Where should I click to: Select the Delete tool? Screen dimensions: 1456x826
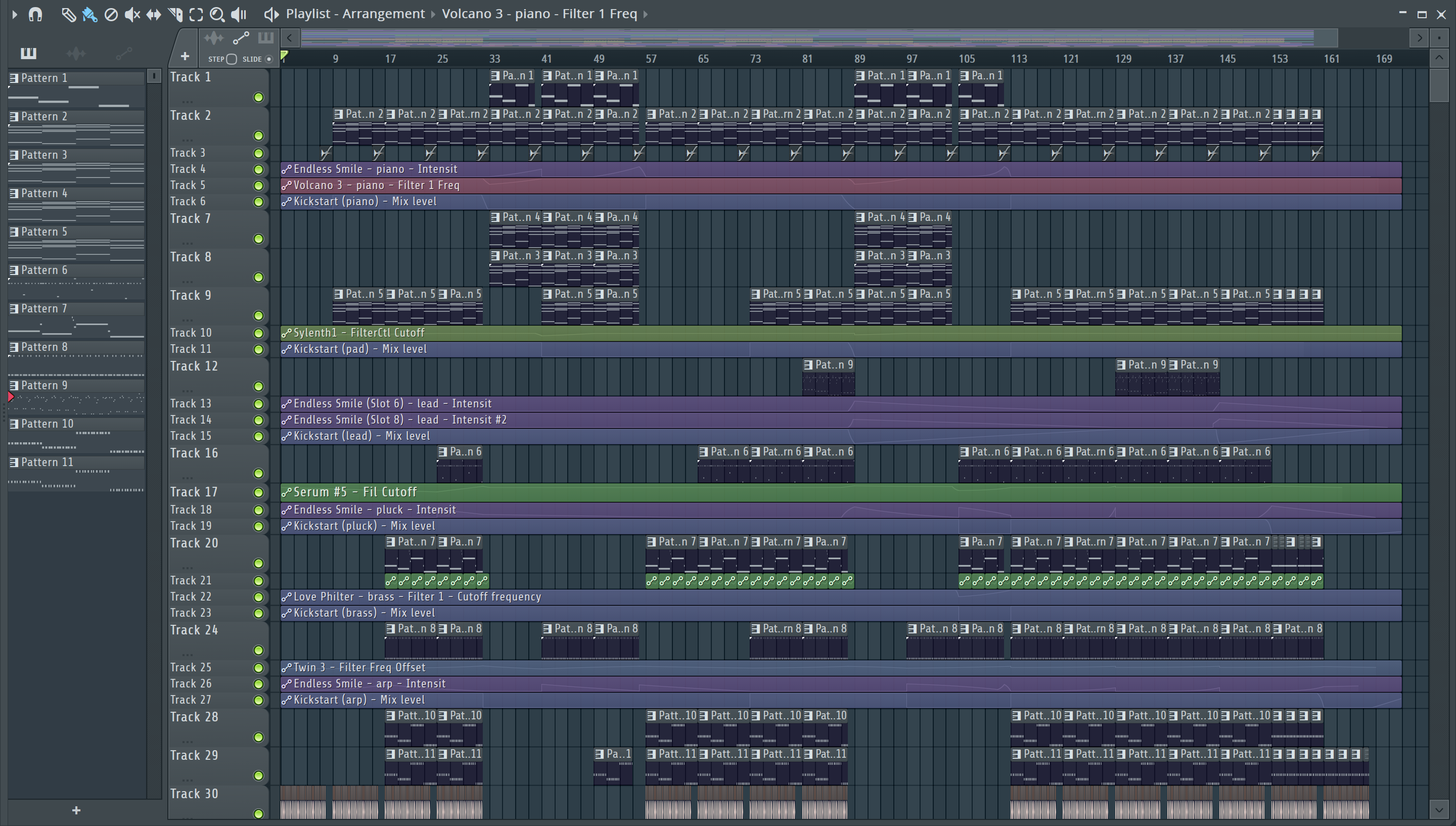[111, 14]
